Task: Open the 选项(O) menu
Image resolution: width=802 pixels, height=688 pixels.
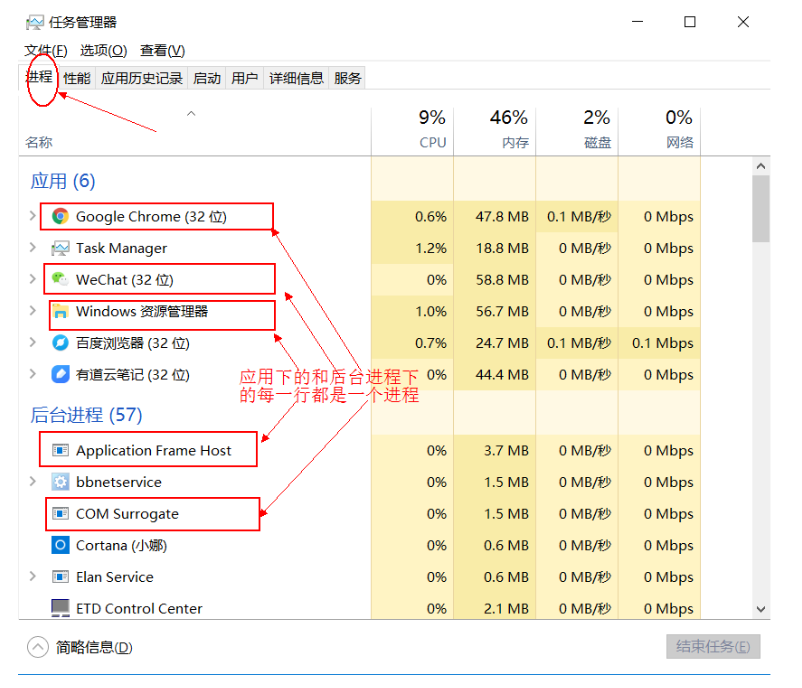Action: pyautogui.click(x=103, y=51)
